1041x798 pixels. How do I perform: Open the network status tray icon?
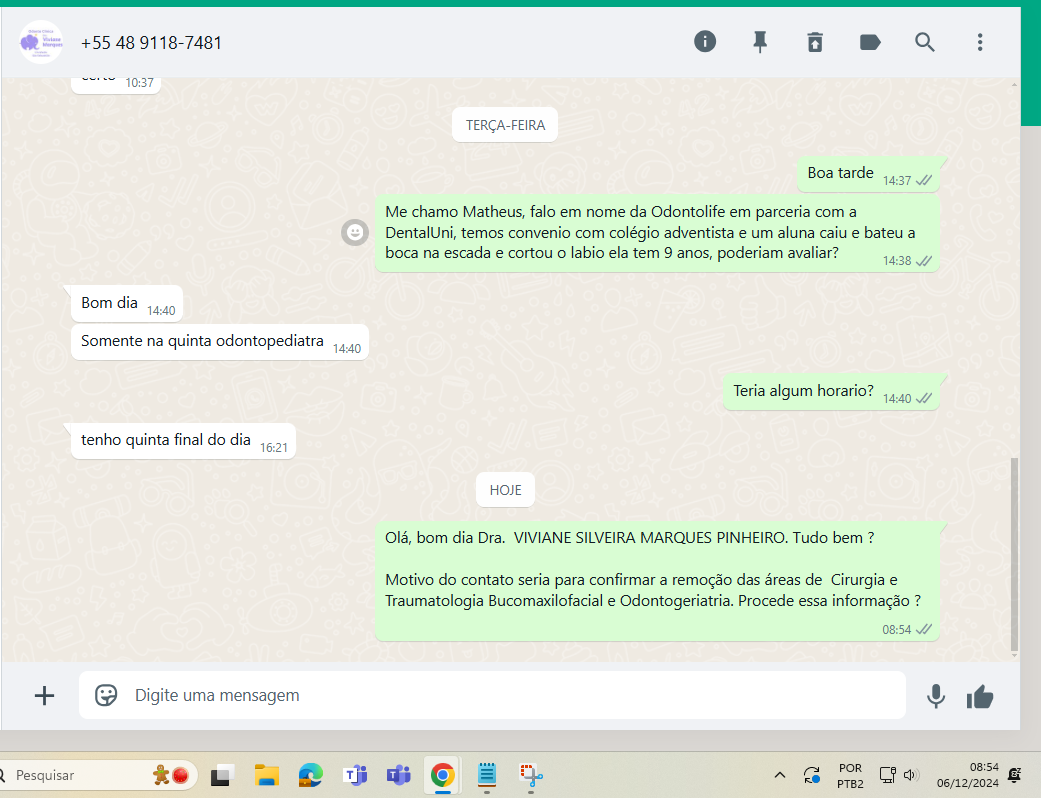coord(887,775)
